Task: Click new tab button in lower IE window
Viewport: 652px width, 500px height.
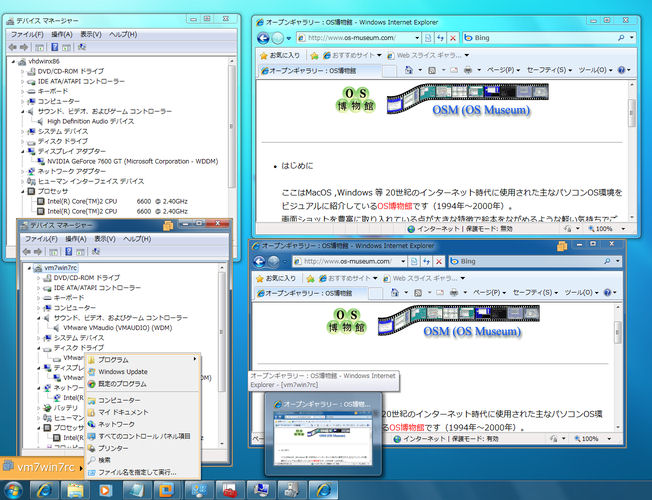Action: tap(375, 293)
